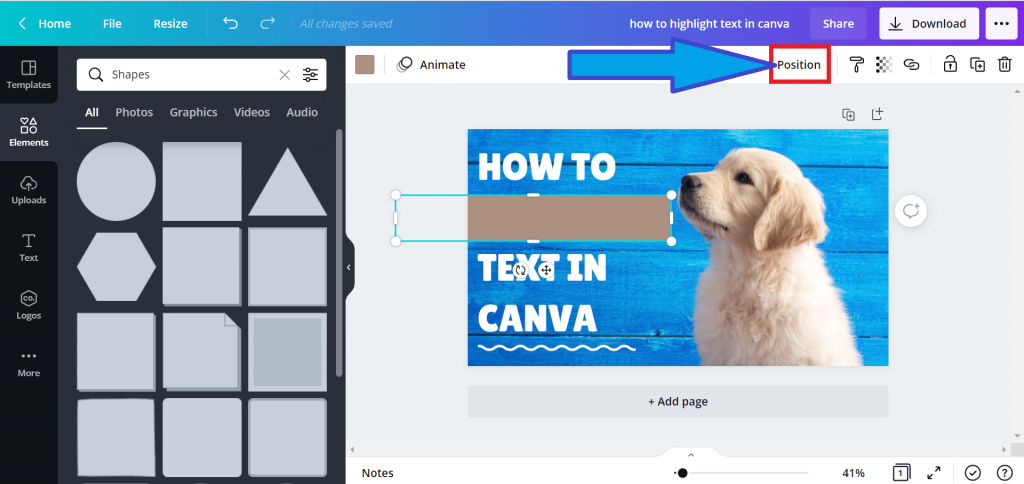1024x484 pixels.
Task: Click the document title text
Action: click(x=709, y=24)
